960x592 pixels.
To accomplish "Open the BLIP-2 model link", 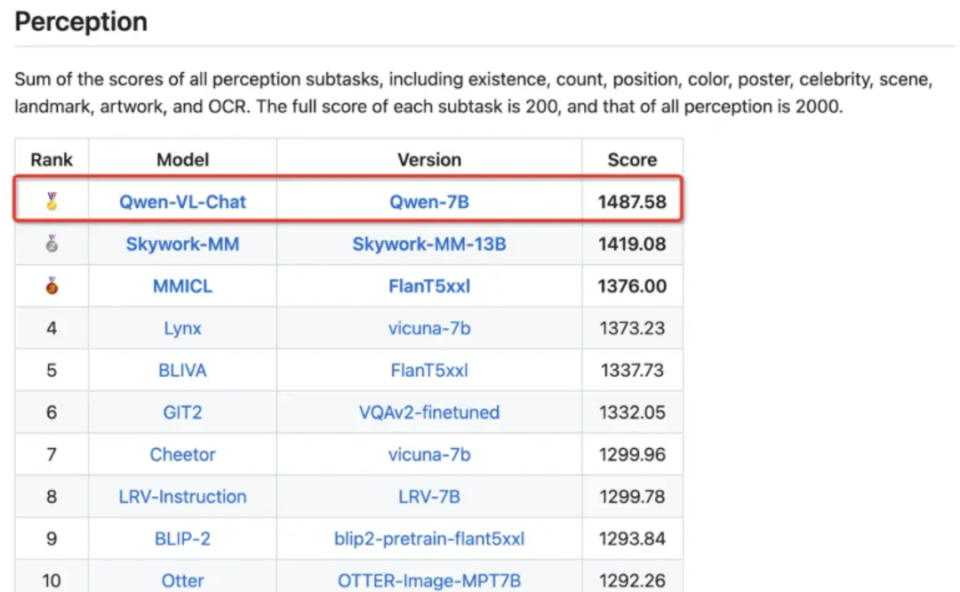I will (x=182, y=538).
